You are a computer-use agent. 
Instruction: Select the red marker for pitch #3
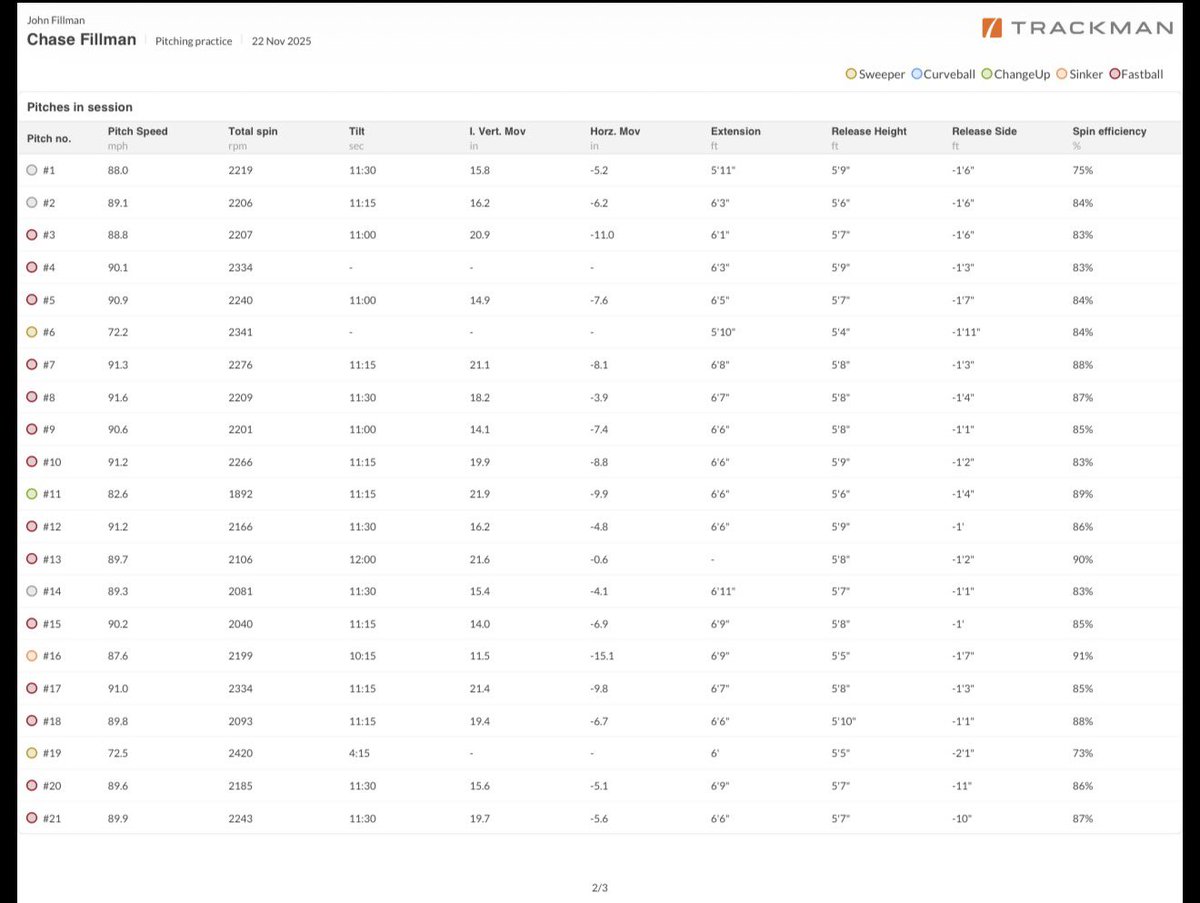(32, 235)
